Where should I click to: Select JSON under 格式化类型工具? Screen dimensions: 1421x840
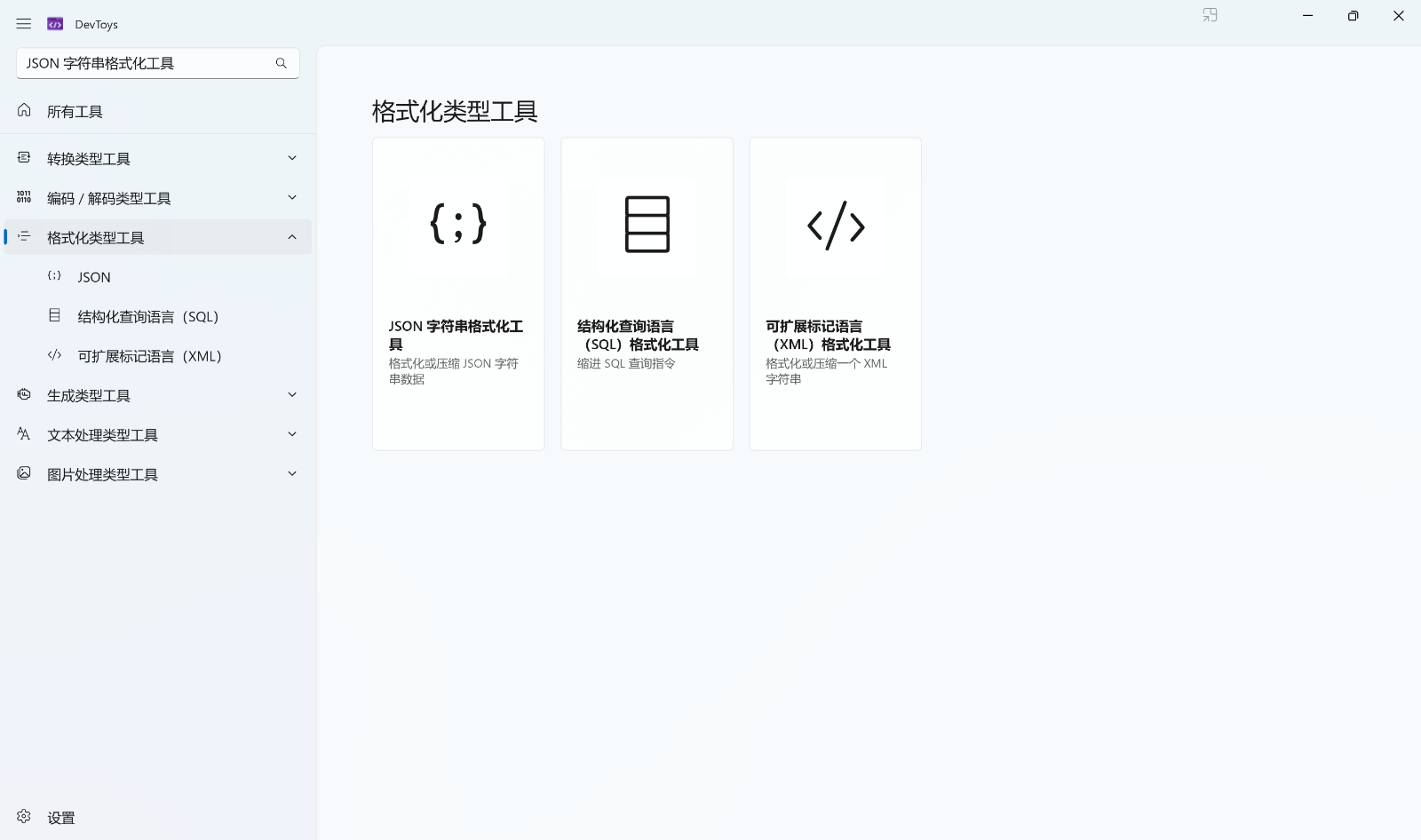click(158, 277)
